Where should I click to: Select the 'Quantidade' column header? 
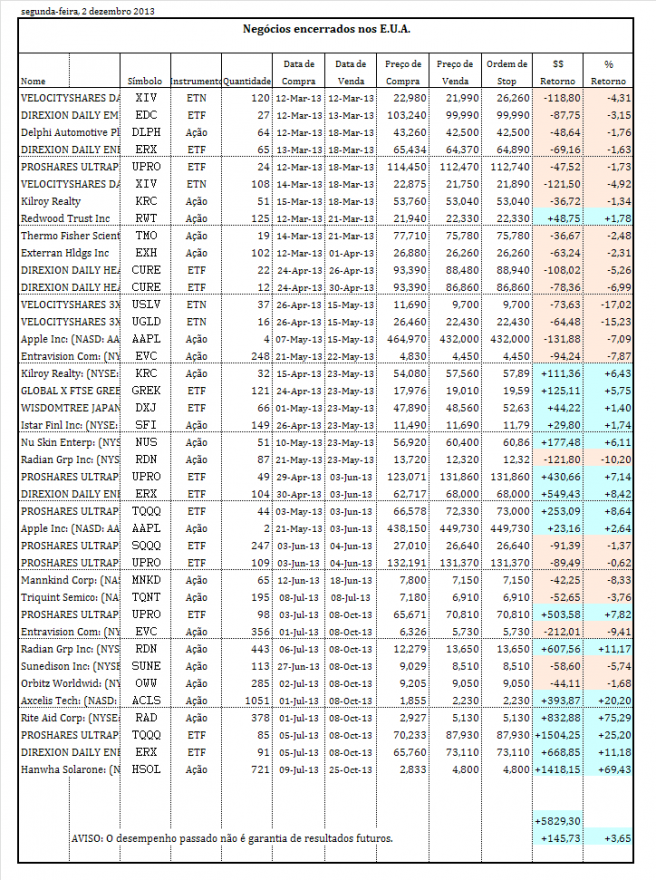pyautogui.click(x=247, y=81)
